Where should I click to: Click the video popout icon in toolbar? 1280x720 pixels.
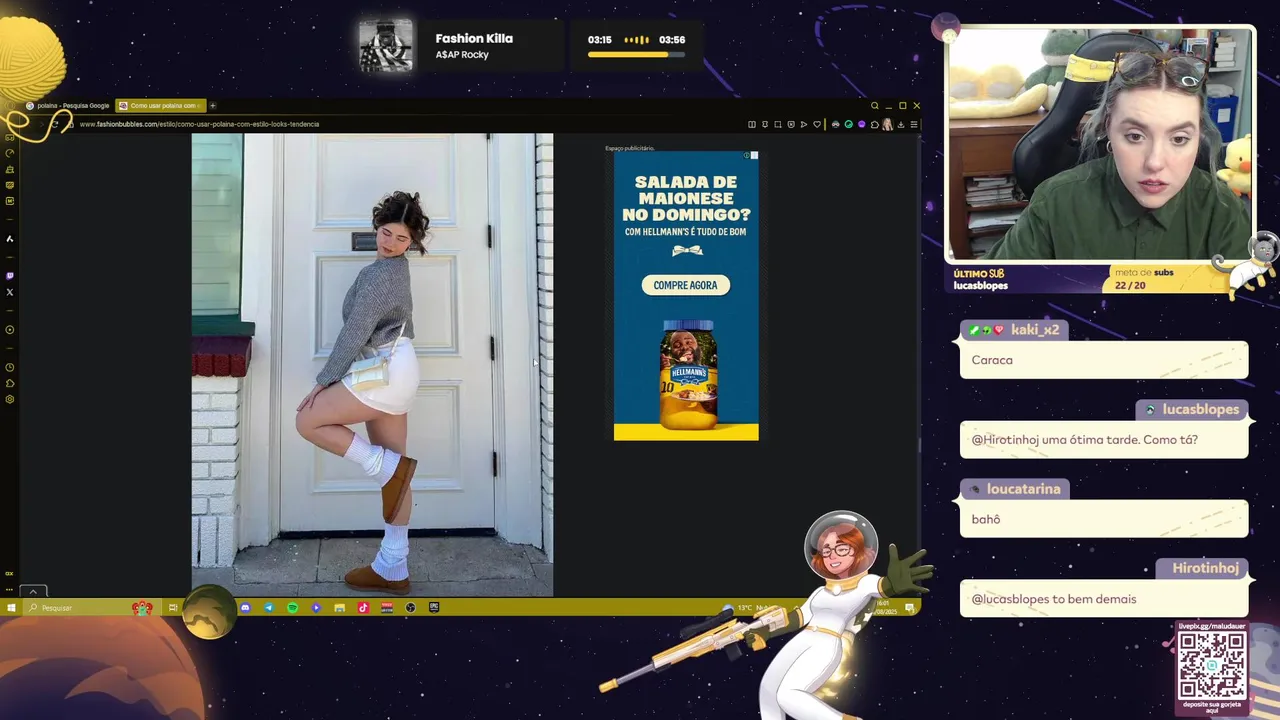(791, 124)
